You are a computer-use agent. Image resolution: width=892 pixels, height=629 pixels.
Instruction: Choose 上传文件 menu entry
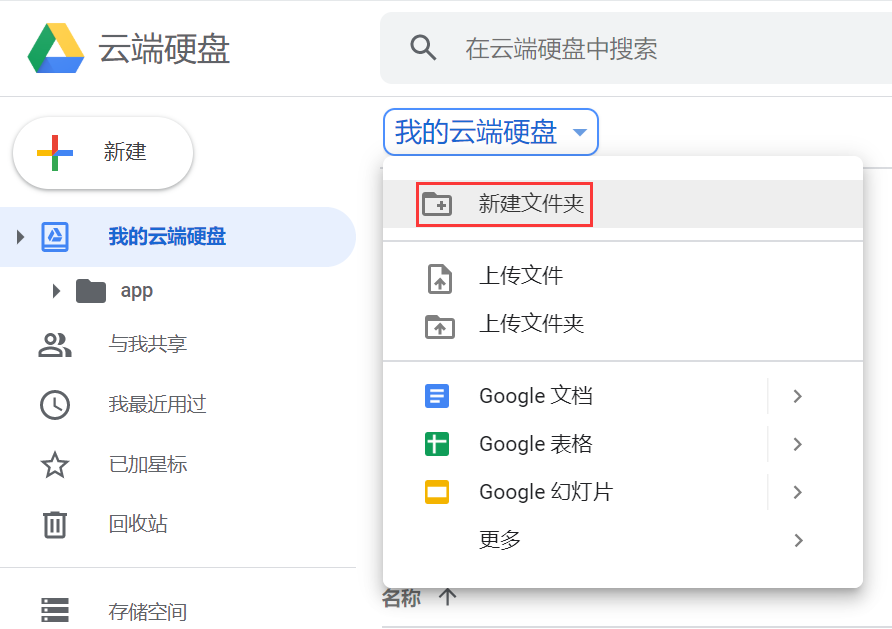(x=623, y=276)
